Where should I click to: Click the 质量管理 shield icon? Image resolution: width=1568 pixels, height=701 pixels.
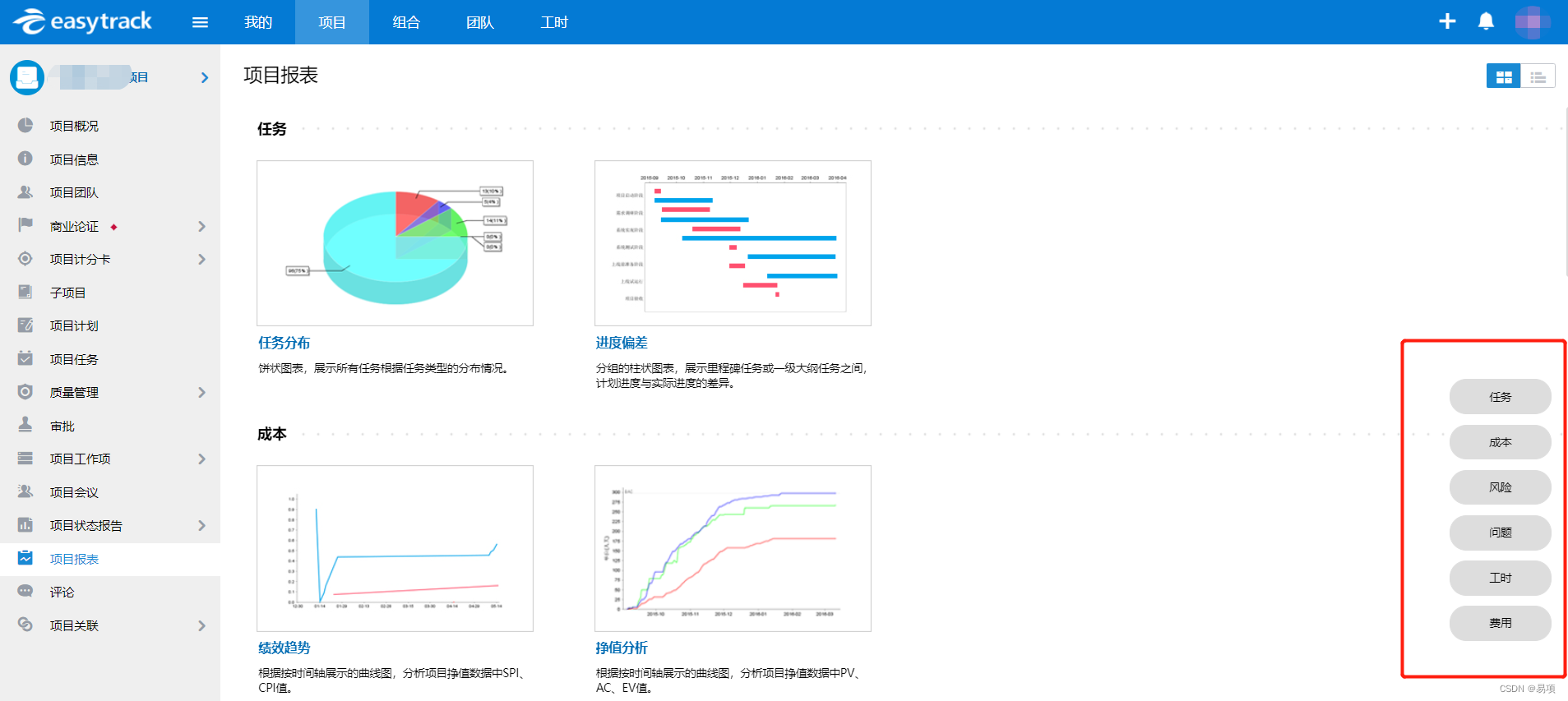25,392
